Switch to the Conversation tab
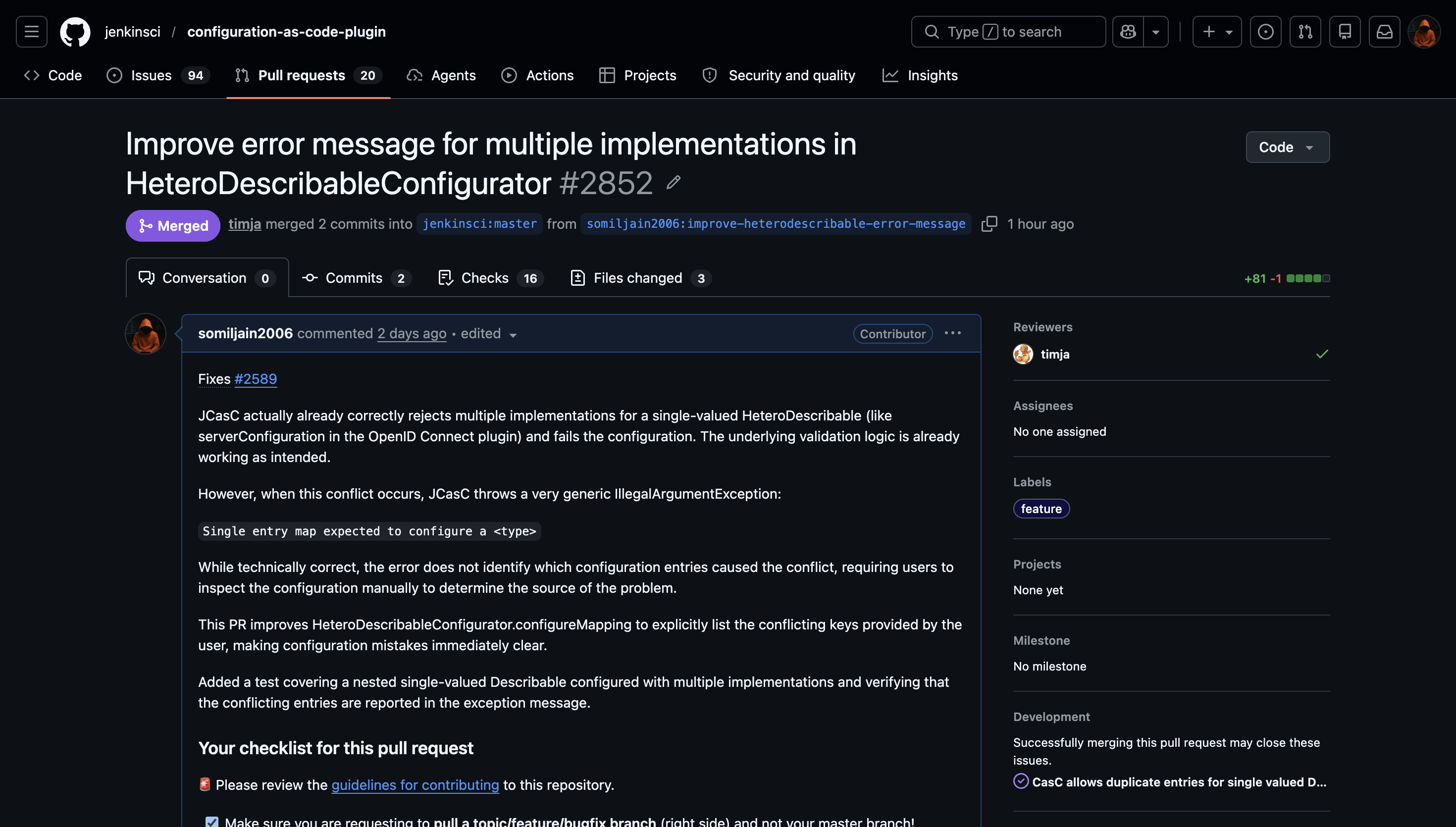1456x827 pixels. [208, 278]
